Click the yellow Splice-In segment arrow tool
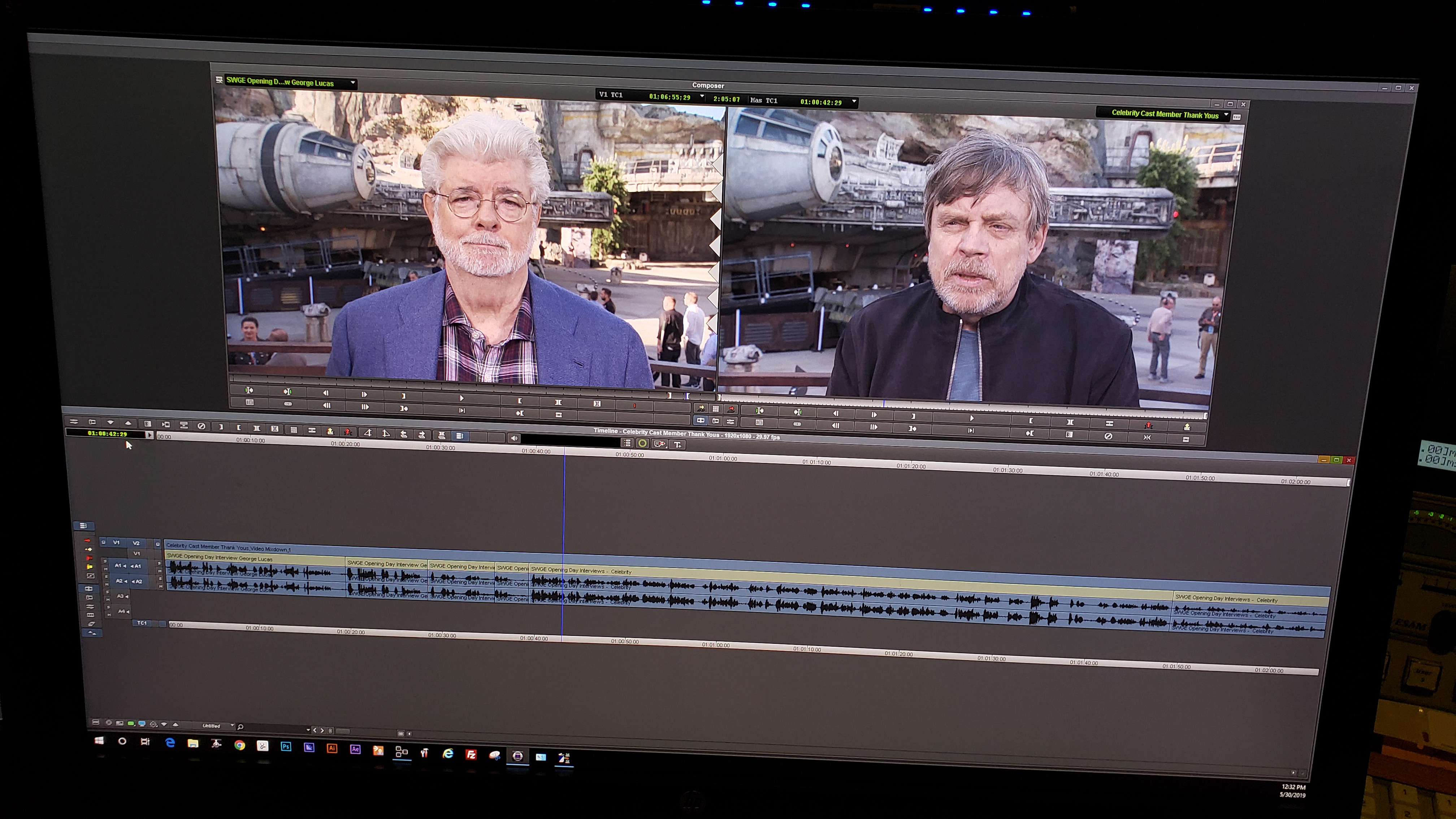Image resolution: width=1456 pixels, height=819 pixels. [x=88, y=549]
